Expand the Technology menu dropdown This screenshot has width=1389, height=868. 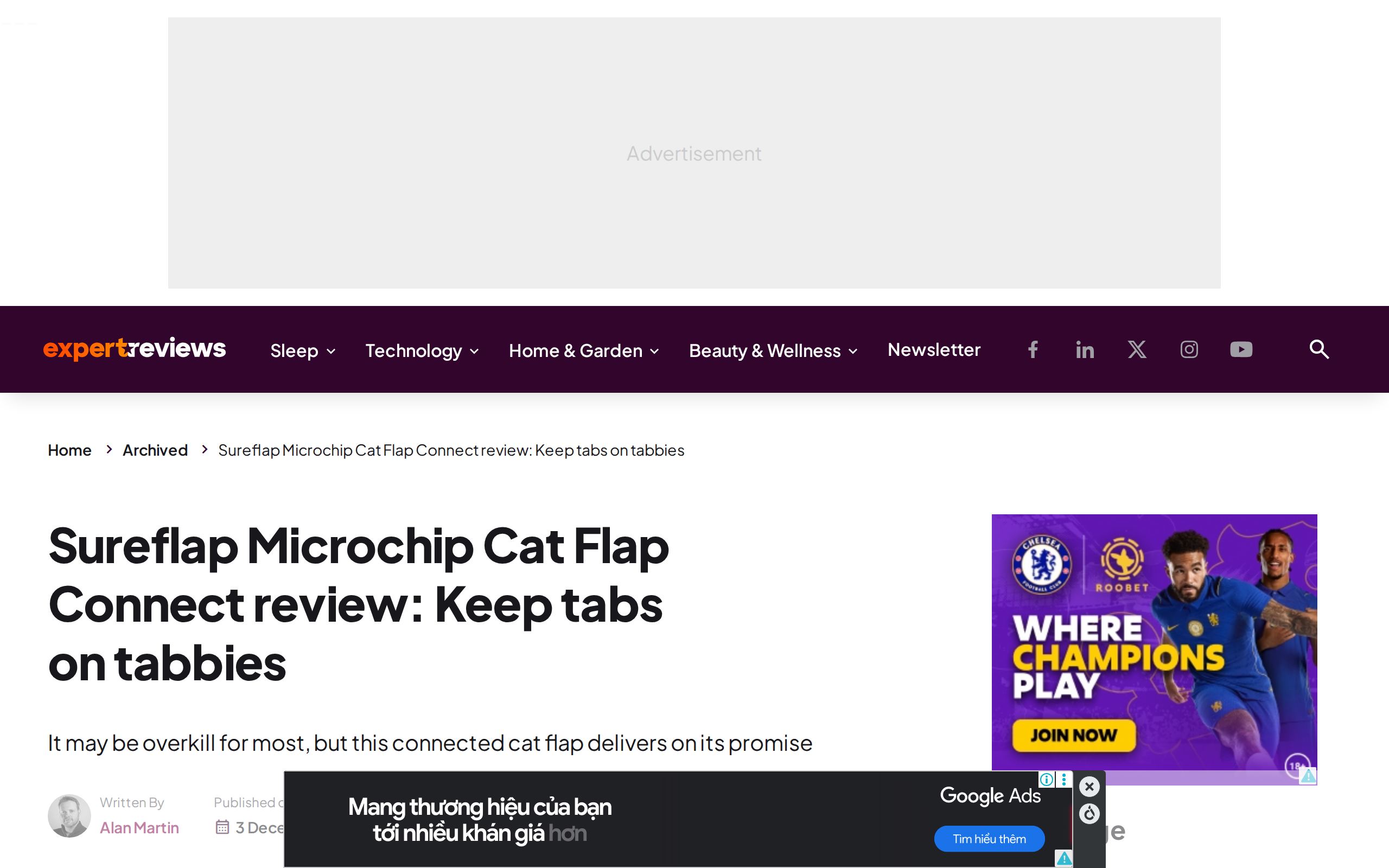tap(422, 351)
